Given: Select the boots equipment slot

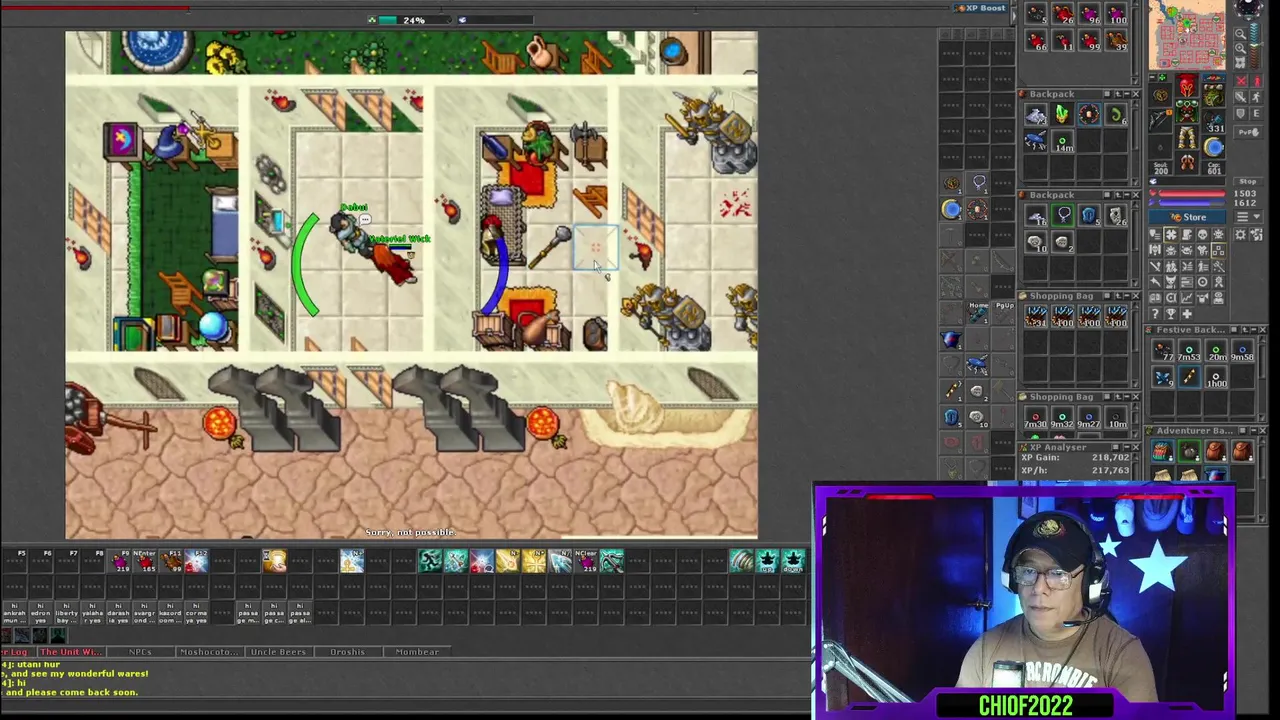Looking at the screenshot, I should 1186,162.
